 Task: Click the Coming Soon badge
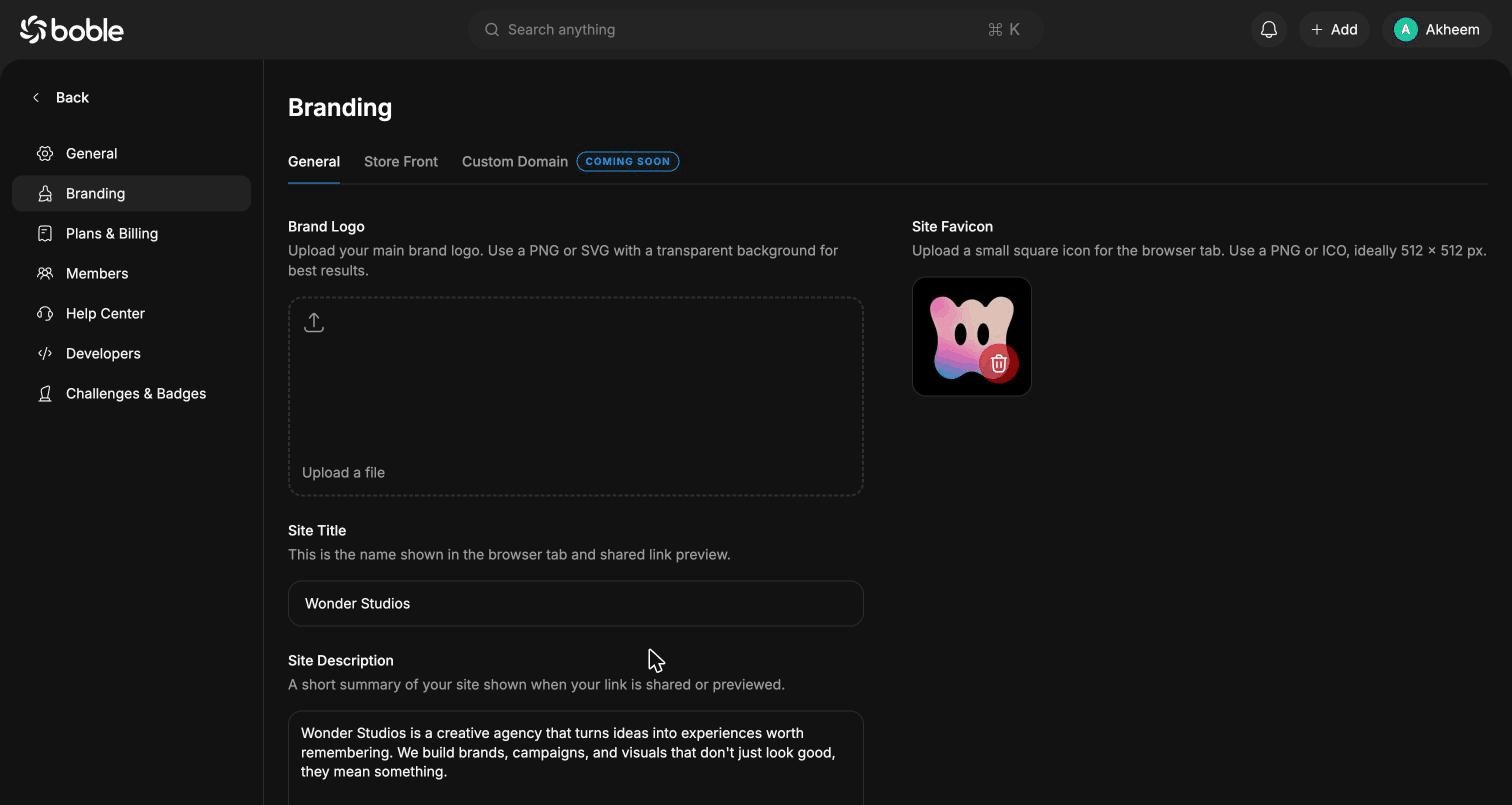click(628, 161)
